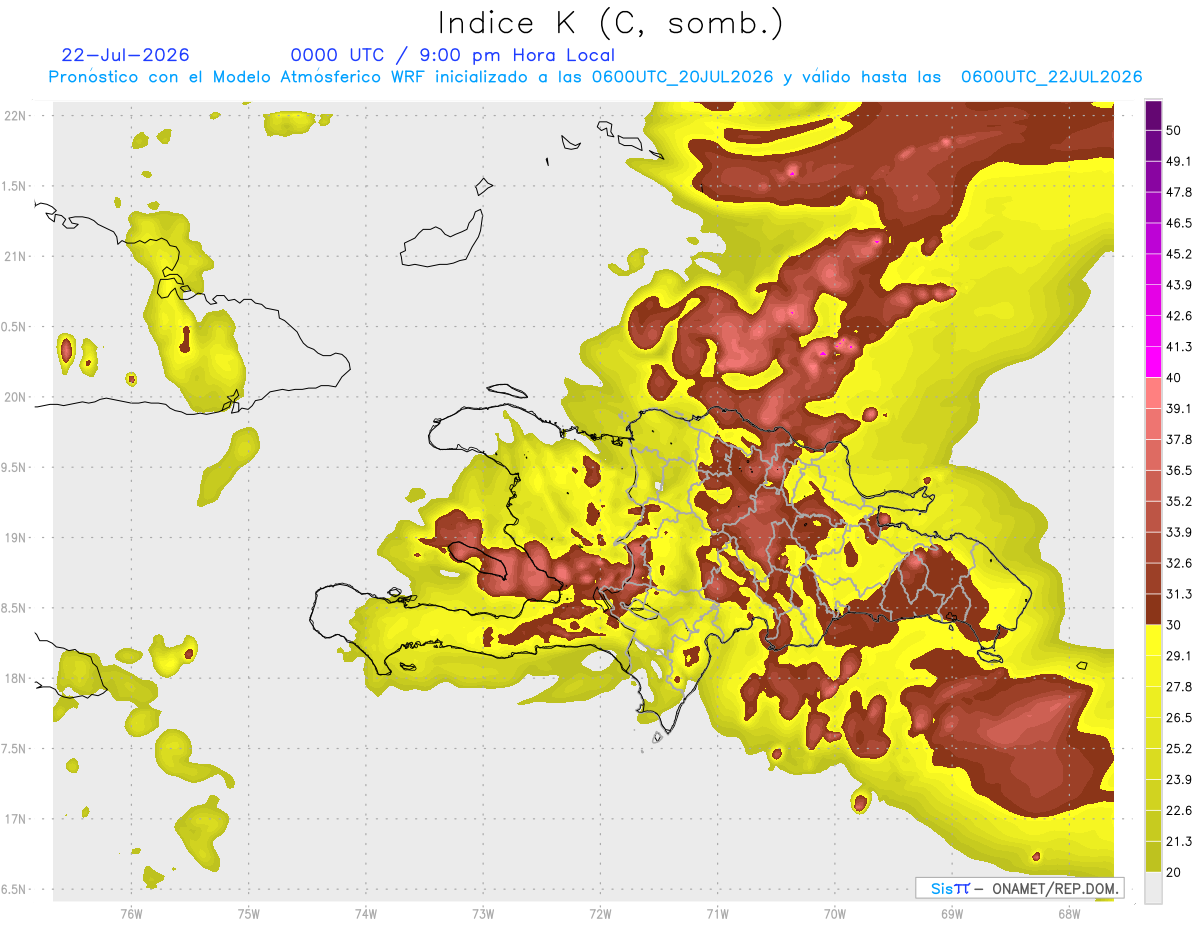The height and width of the screenshot is (927, 1200).
Task: Click the '42.6' colorbar label
Action: 1179,316
